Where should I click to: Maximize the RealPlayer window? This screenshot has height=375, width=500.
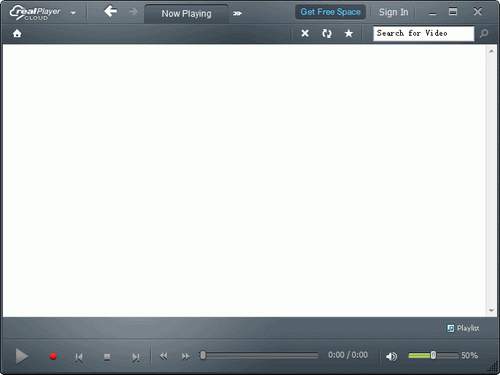coord(453,12)
